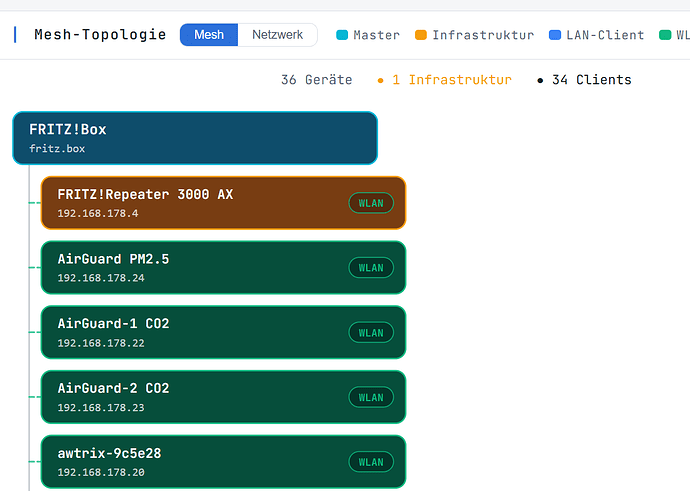
Task: Click the Mesh-Topologie heading
Action: pos(100,34)
